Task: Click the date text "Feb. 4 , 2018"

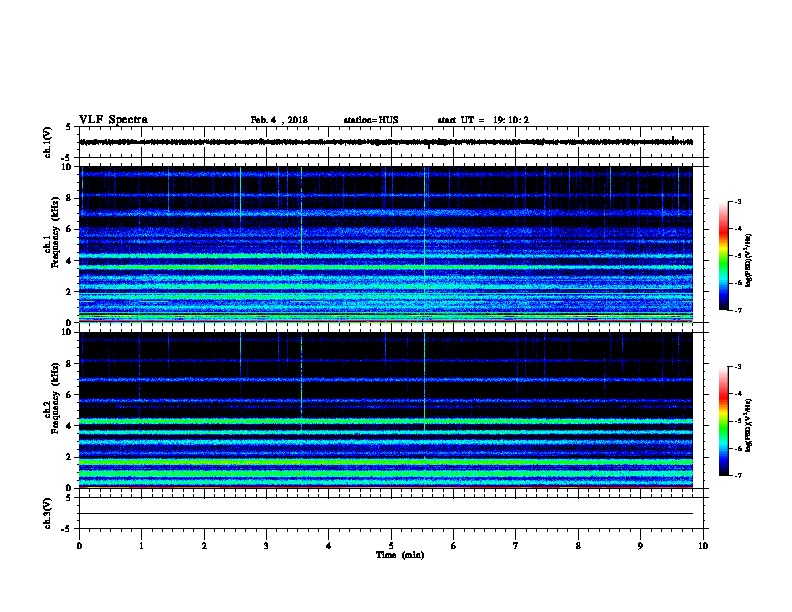Action: point(279,120)
